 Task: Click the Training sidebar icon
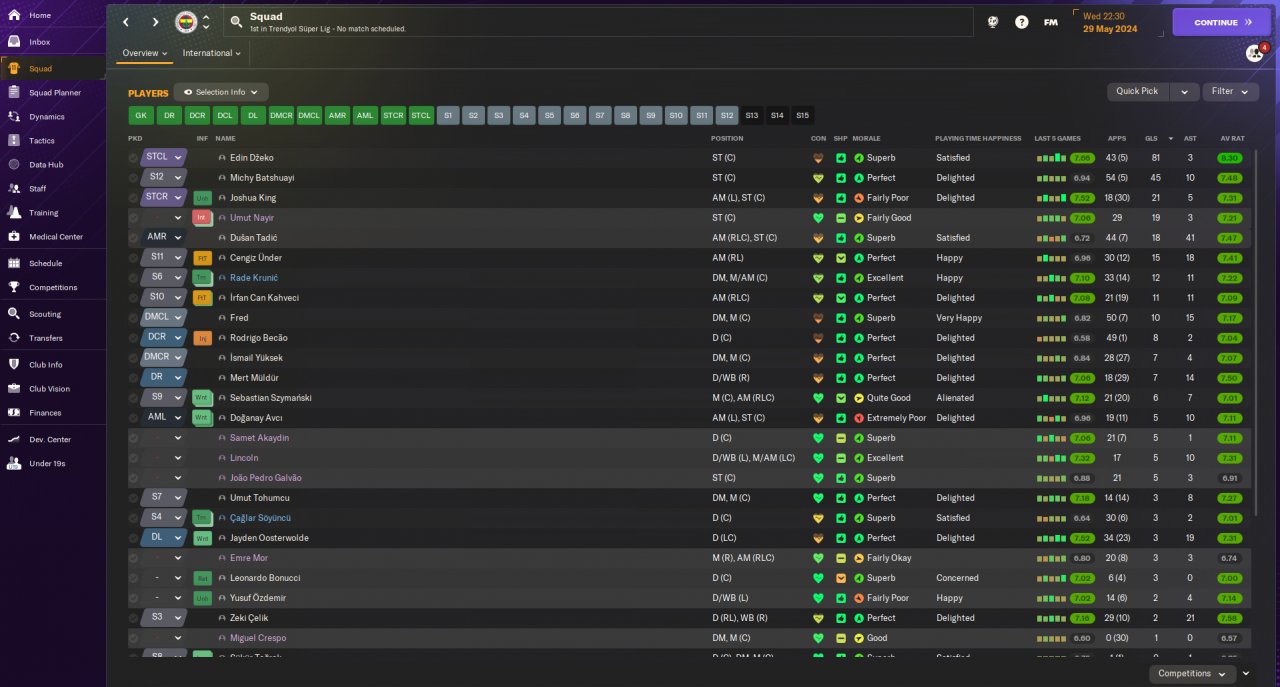[13, 212]
